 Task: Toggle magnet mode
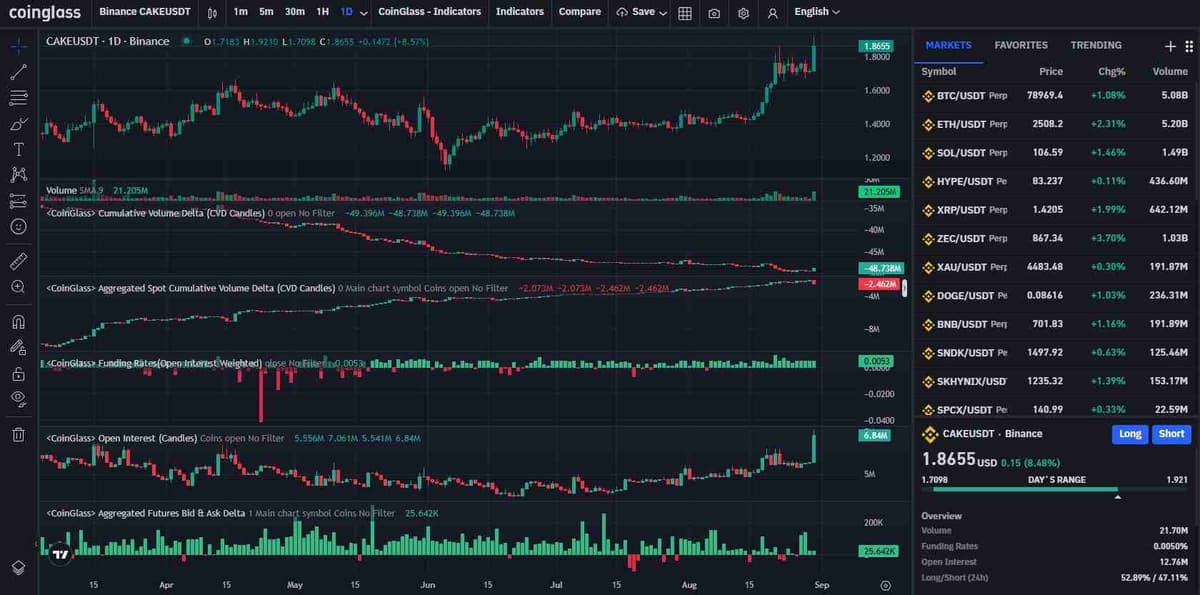pyautogui.click(x=18, y=322)
